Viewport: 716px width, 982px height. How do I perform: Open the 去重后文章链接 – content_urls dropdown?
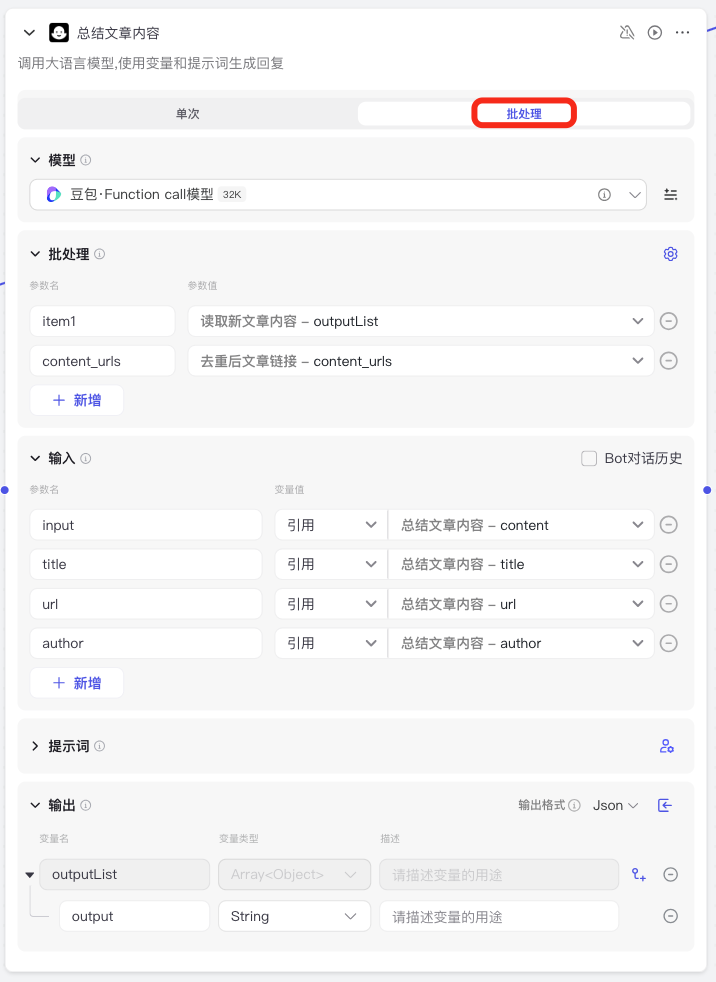[421, 361]
